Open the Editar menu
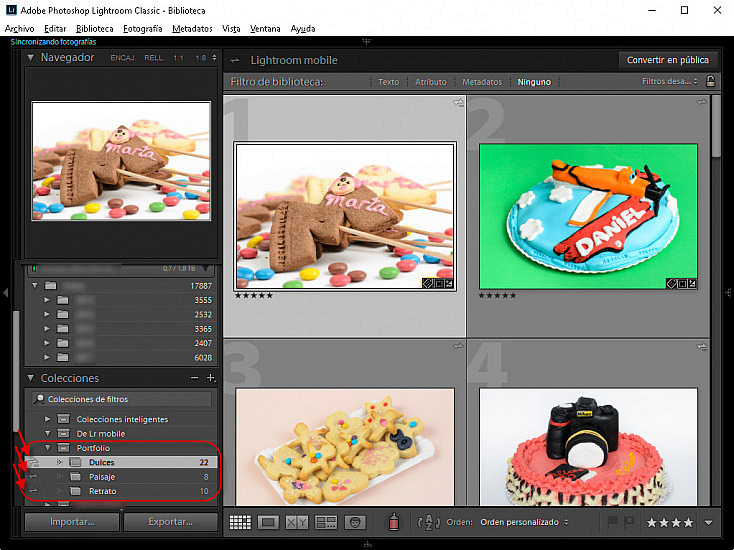Image resolution: width=734 pixels, height=550 pixels. [55, 29]
